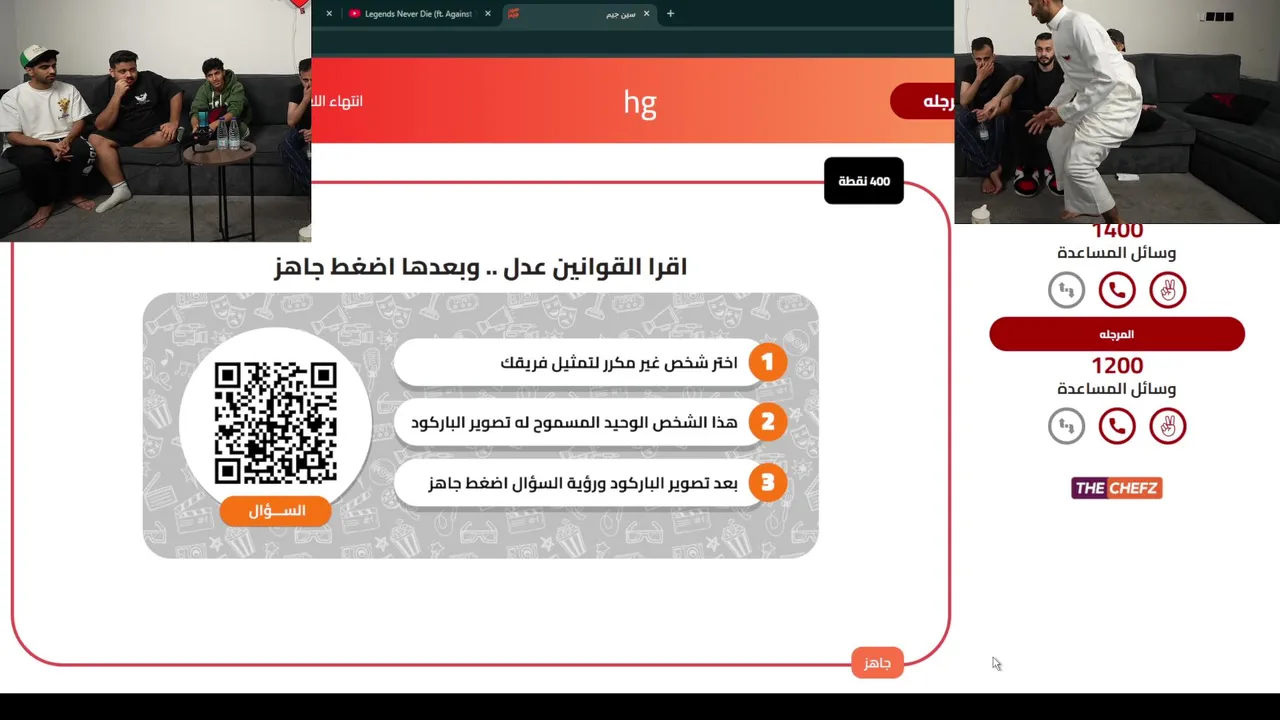Use the phone-call lifeline under score 1400
The image size is (1280, 720).
(x=1117, y=290)
